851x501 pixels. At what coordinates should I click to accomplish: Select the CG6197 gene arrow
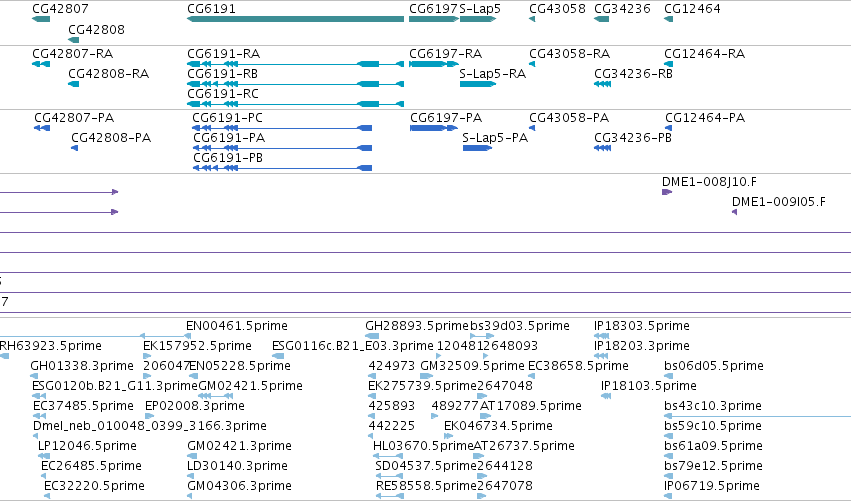tap(434, 19)
